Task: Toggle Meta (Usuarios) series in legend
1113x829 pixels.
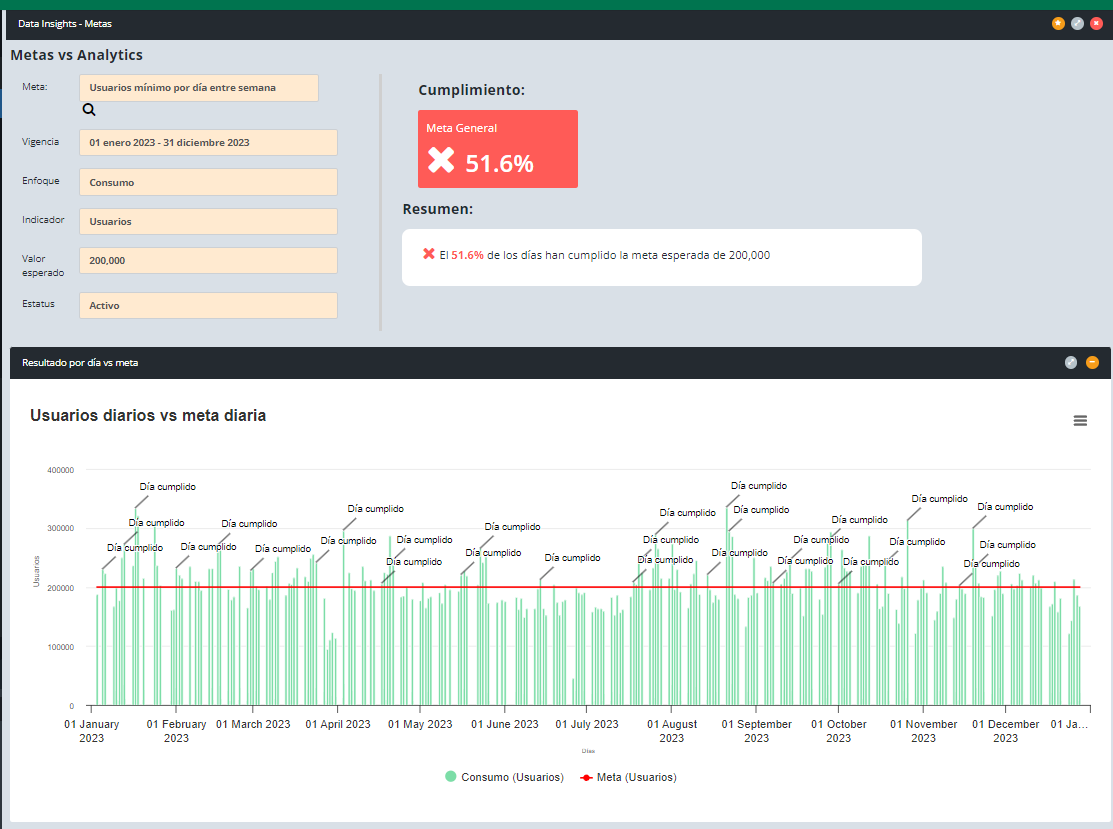Action: tap(628, 777)
